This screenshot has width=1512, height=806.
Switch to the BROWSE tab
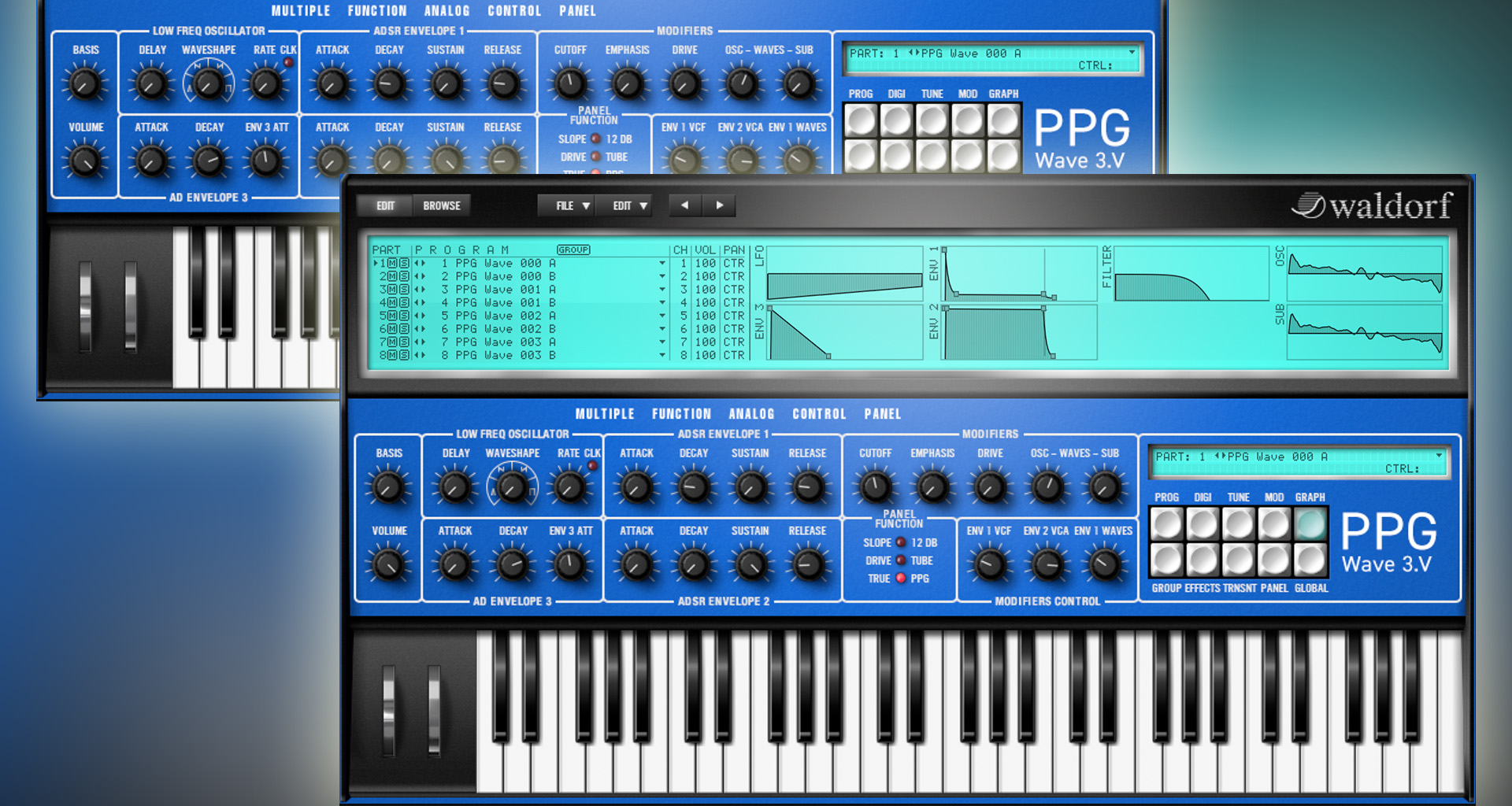pyautogui.click(x=442, y=205)
